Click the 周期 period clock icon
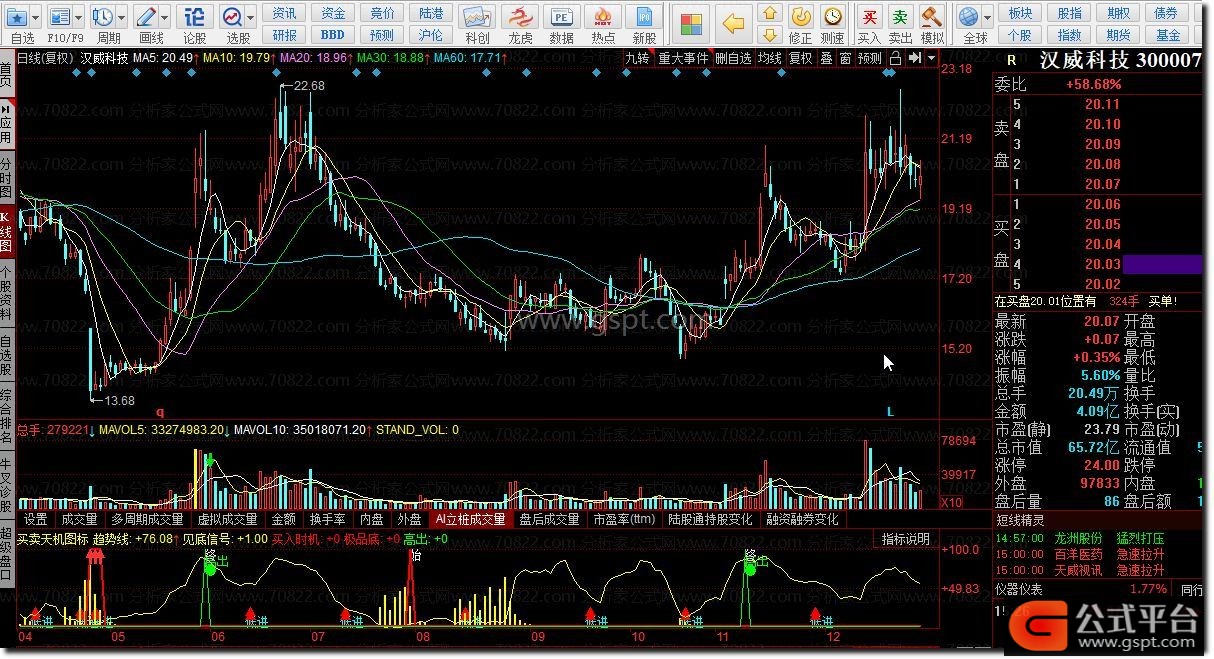Image resolution: width=1214 pixels, height=659 pixels. pos(103,16)
